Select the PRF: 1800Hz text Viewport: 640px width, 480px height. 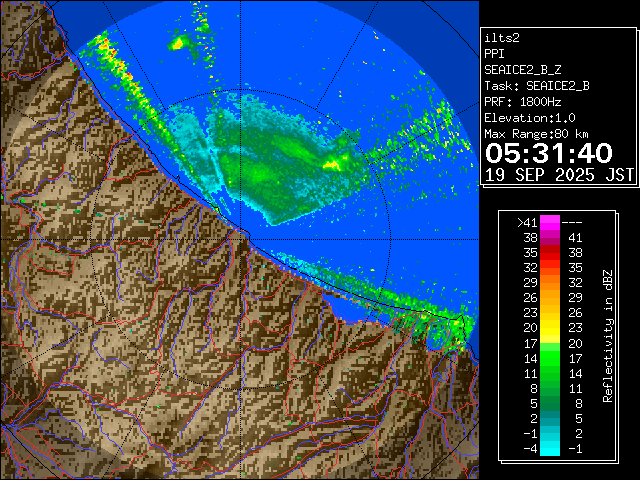[x=522, y=101]
